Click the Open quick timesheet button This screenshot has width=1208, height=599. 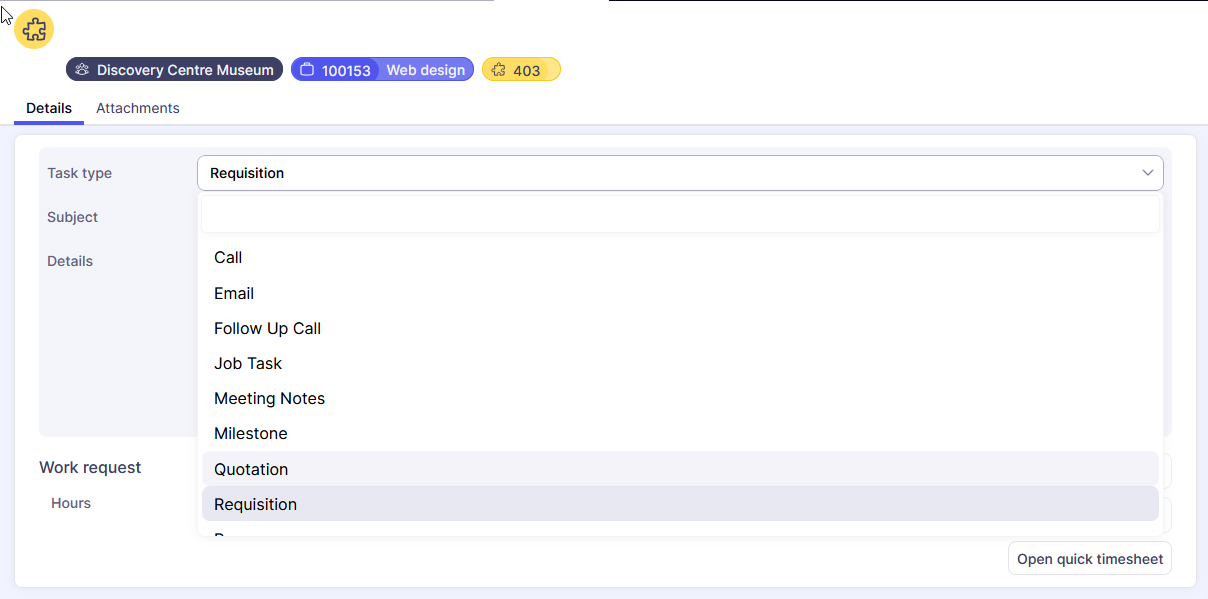[x=1089, y=559]
